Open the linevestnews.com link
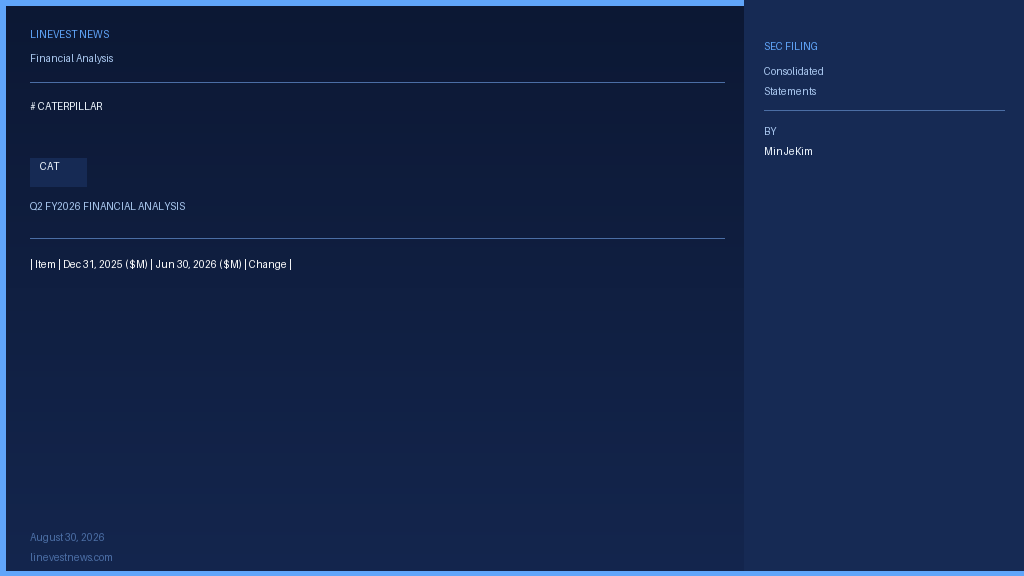This screenshot has width=1024, height=576. (x=71, y=558)
